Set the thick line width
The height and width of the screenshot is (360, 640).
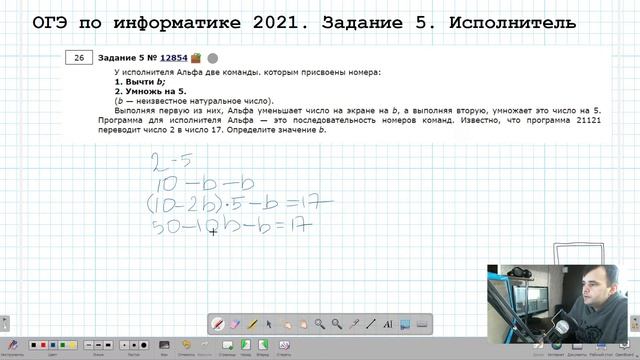click(x=108, y=345)
